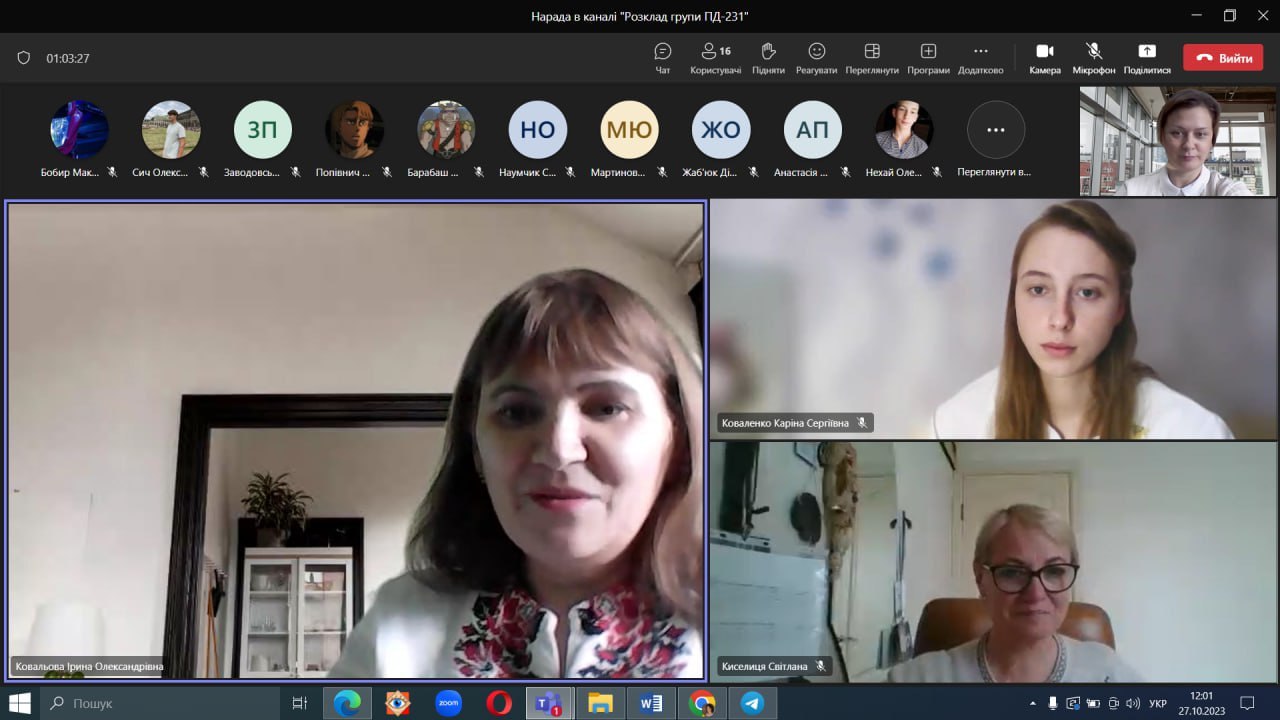Click the shield security icon

click(x=24, y=58)
